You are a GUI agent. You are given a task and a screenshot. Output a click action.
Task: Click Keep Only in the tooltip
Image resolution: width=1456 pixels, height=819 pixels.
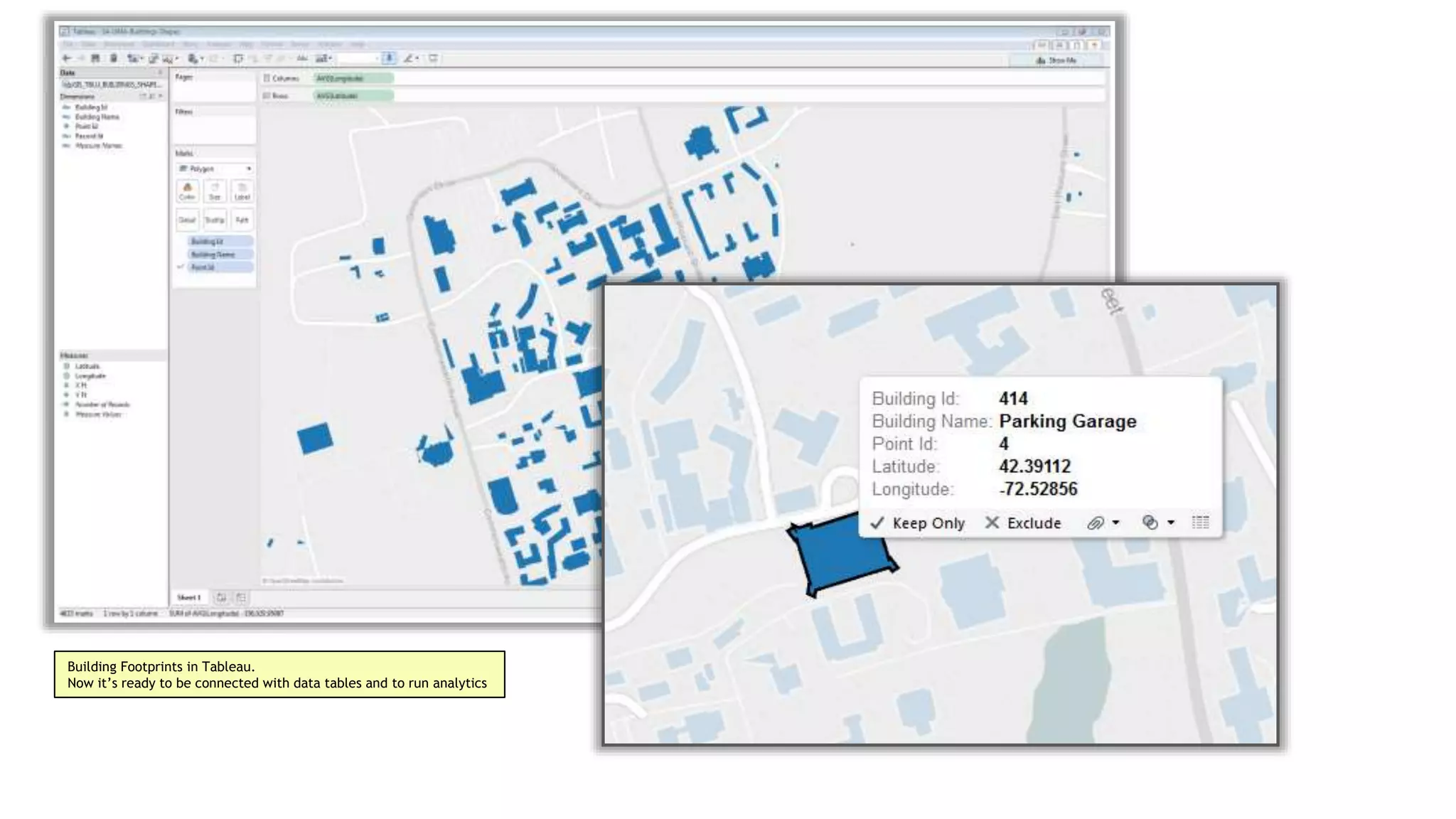pyautogui.click(x=918, y=523)
